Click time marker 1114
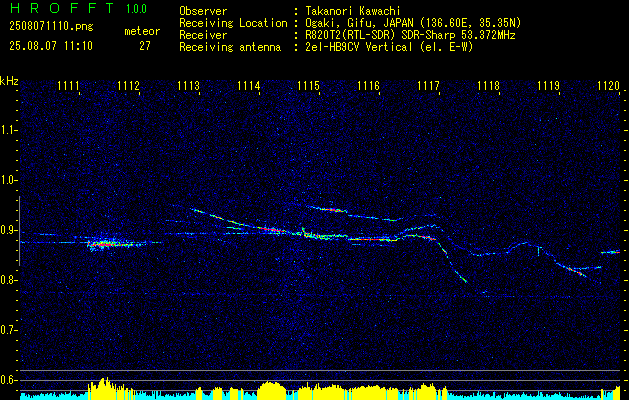The width and height of the screenshot is (629, 400). pos(248,85)
